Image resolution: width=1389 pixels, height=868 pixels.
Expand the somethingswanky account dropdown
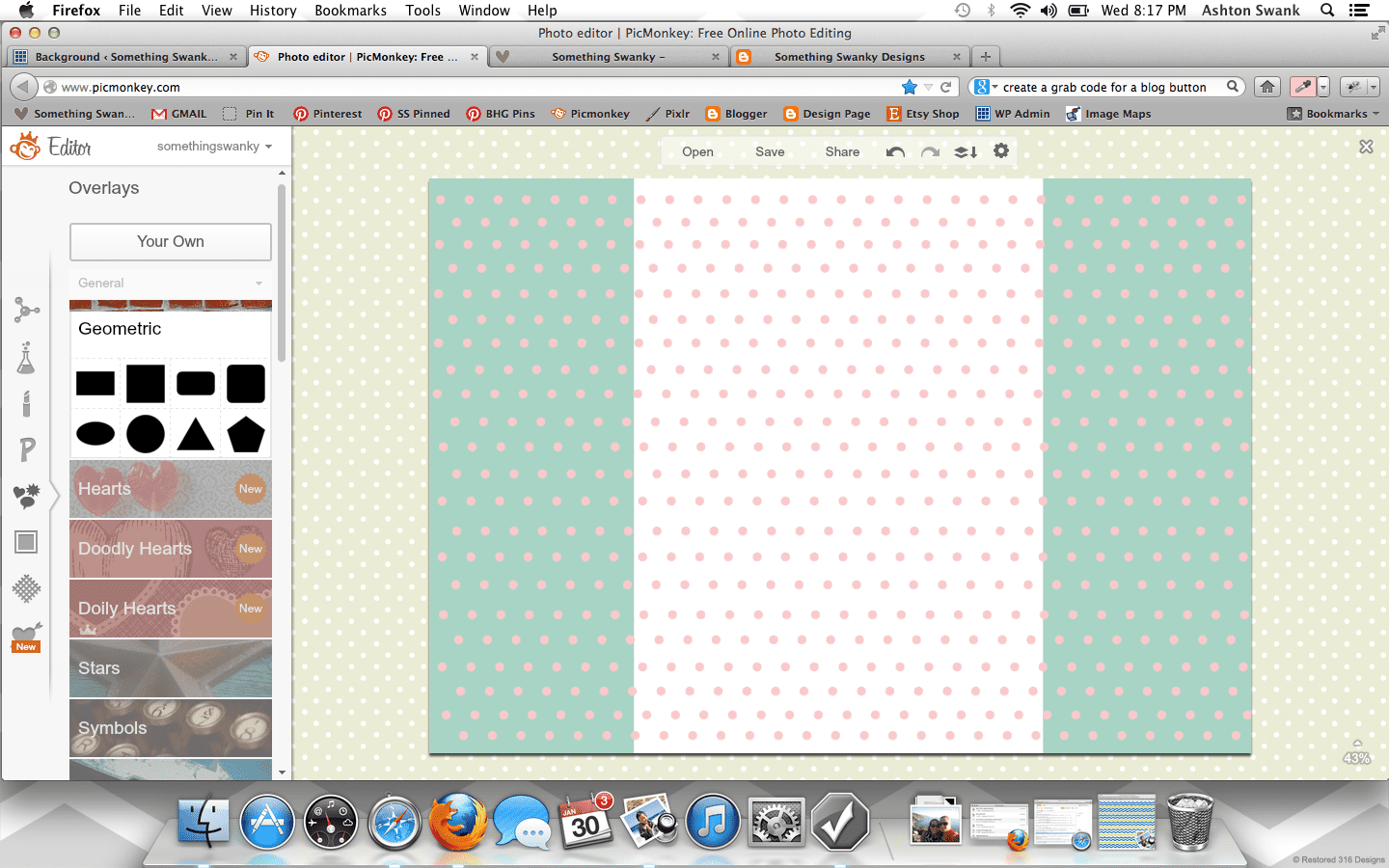pos(214,147)
